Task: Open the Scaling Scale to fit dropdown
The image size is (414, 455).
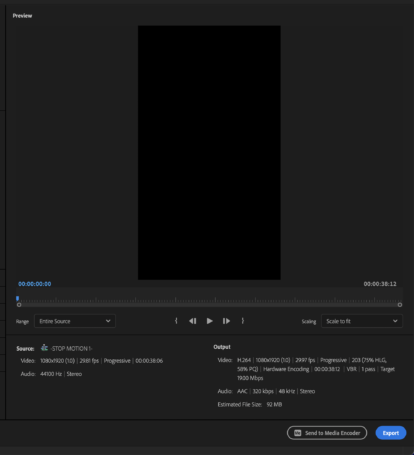Action: (x=362, y=321)
